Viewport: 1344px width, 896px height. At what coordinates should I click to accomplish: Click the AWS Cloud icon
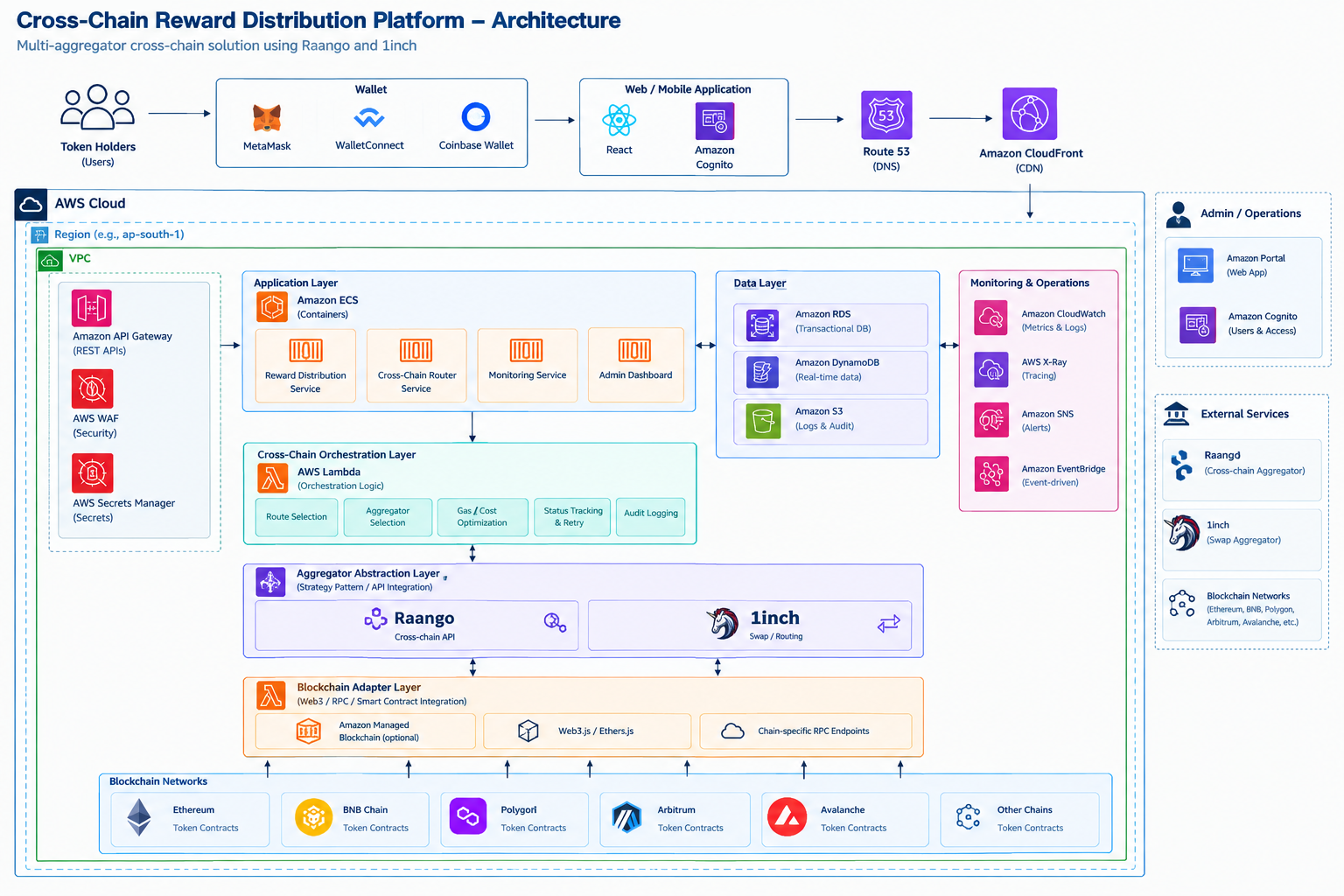(x=31, y=205)
